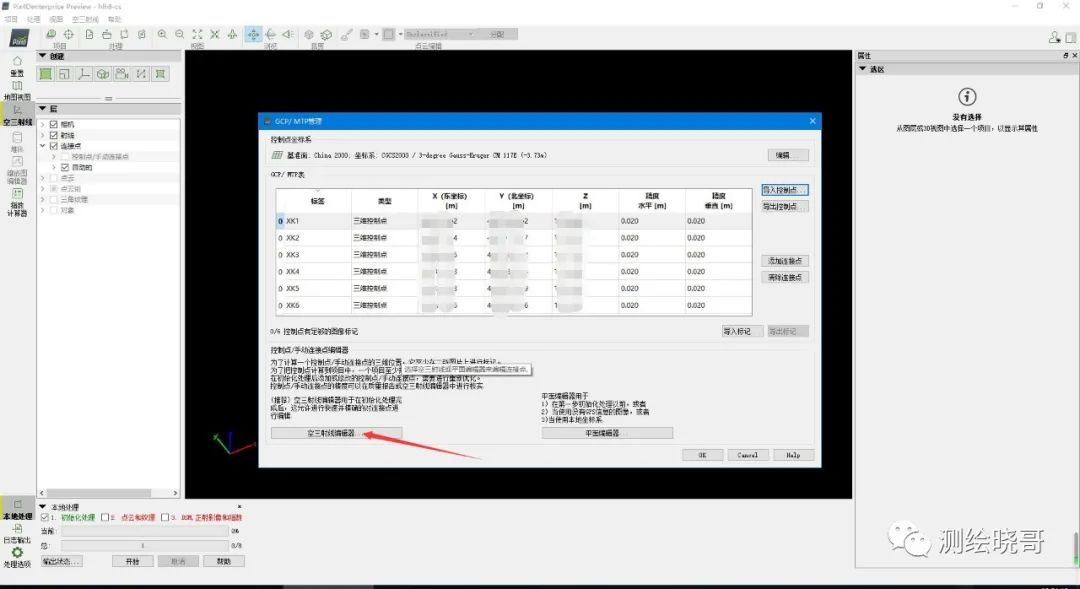Viewport: 1080px width, 589px height.
Task: Open the View menu
Action: click(56, 19)
